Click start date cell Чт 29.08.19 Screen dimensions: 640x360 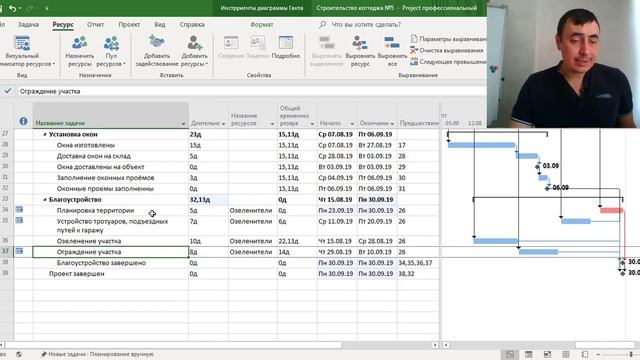tap(337, 252)
